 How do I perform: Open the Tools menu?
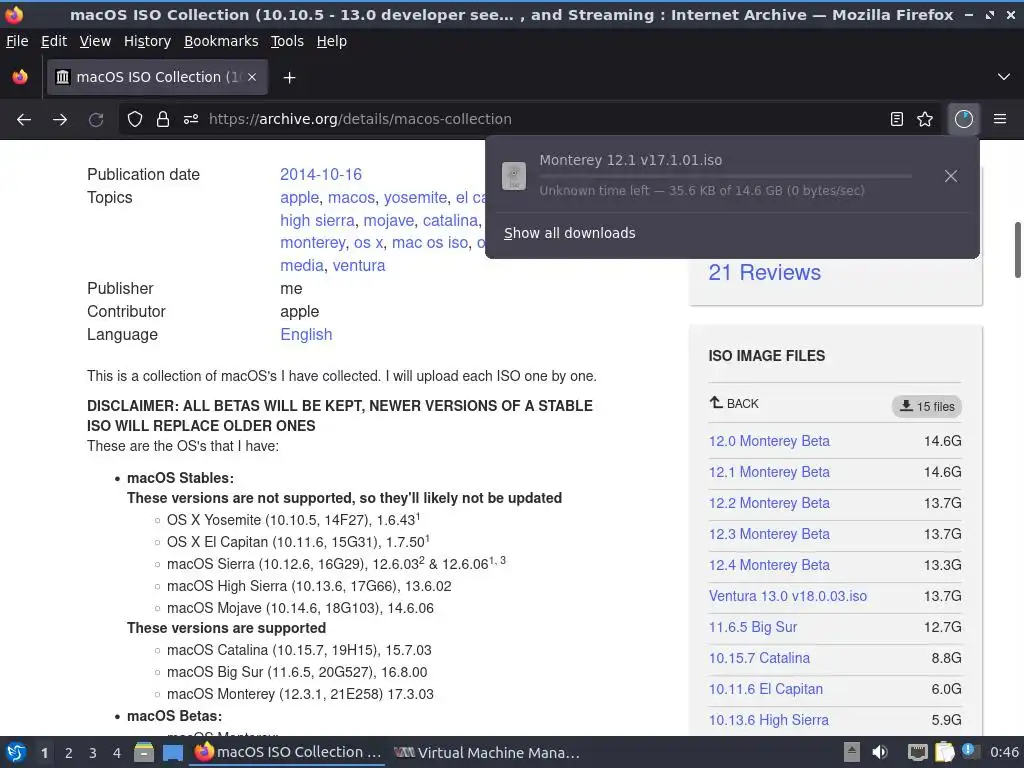click(x=287, y=41)
